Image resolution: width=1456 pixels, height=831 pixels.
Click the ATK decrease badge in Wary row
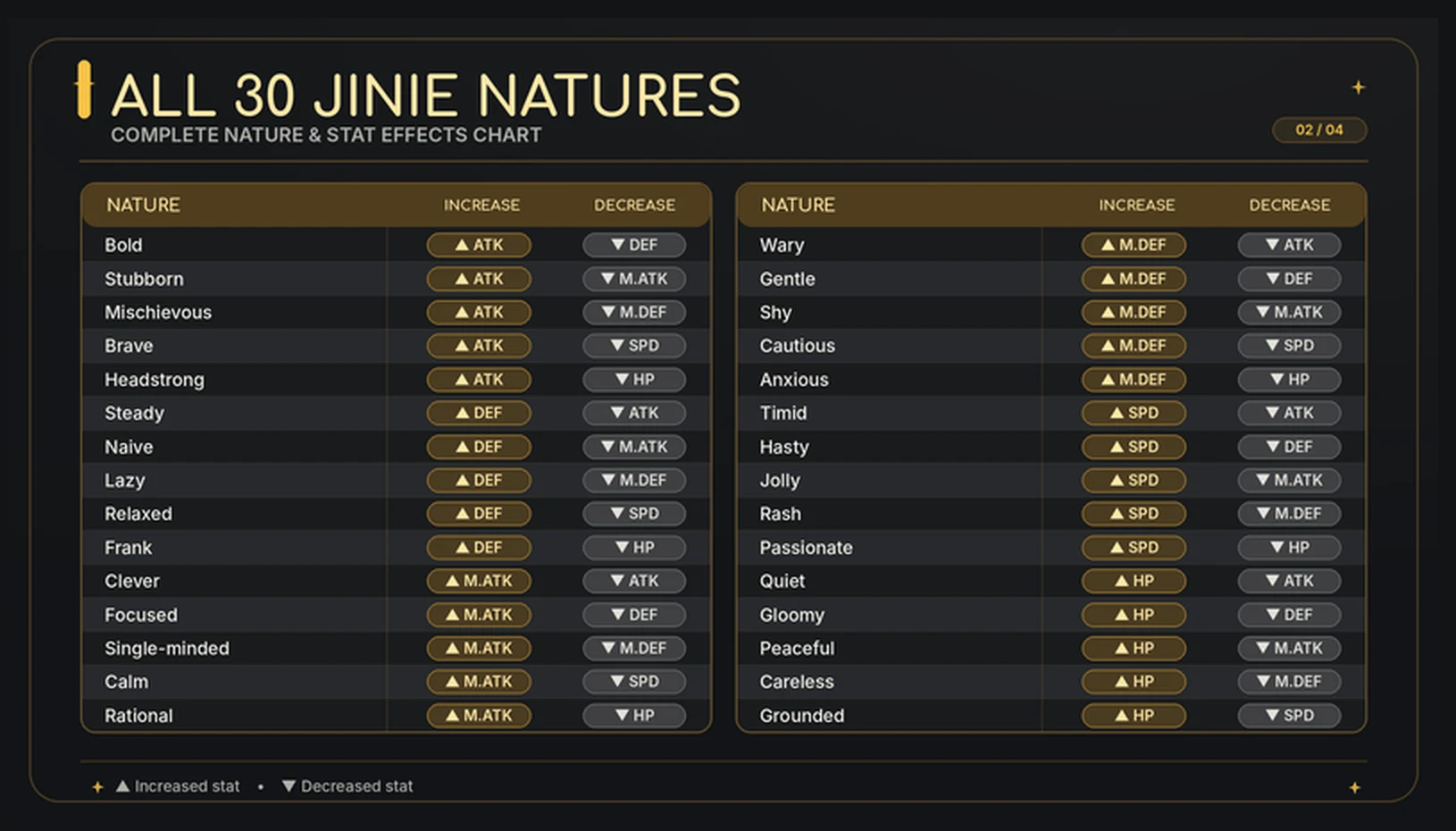pos(1289,245)
